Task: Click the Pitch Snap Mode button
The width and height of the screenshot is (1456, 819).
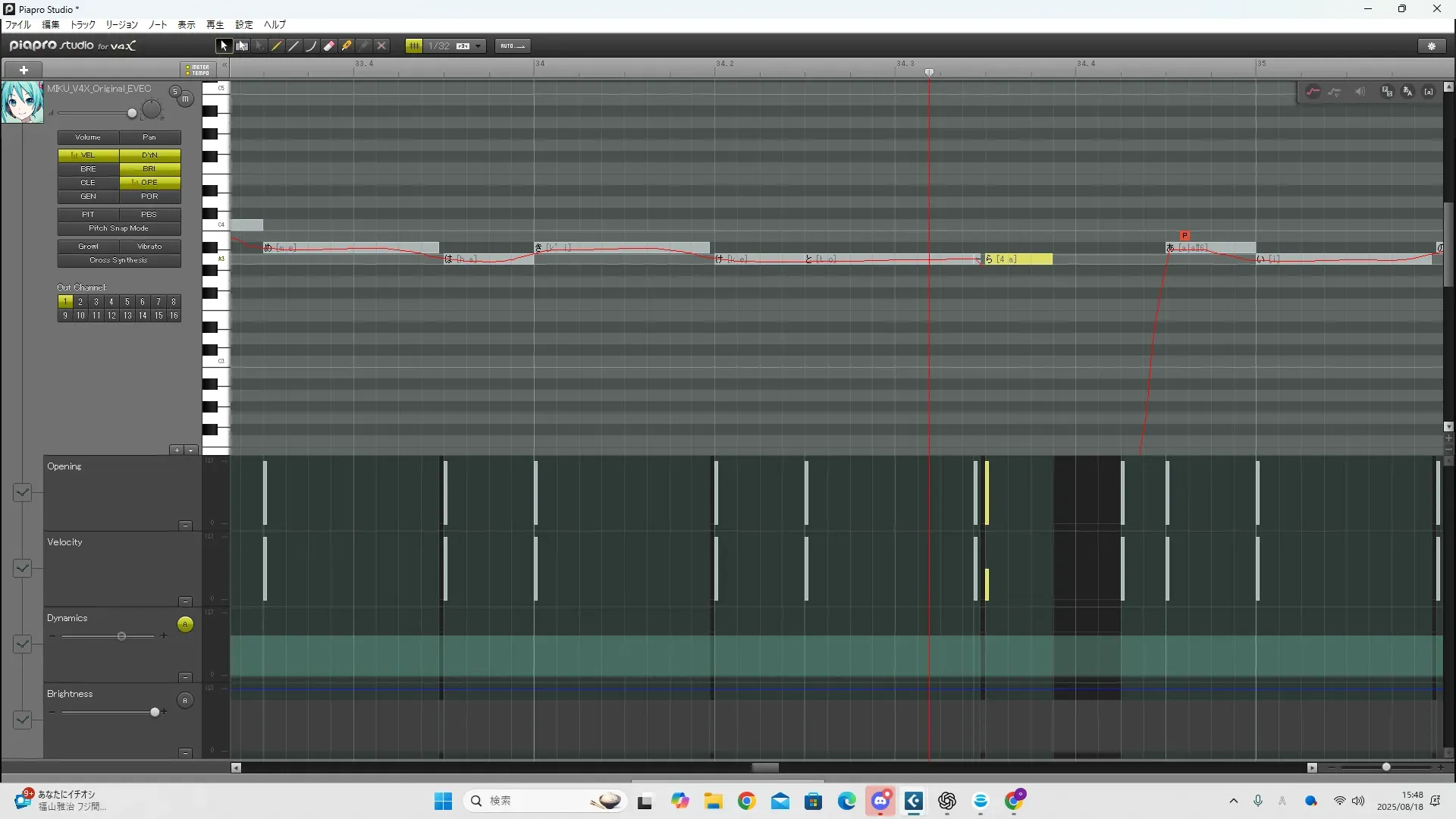Action: (x=119, y=228)
